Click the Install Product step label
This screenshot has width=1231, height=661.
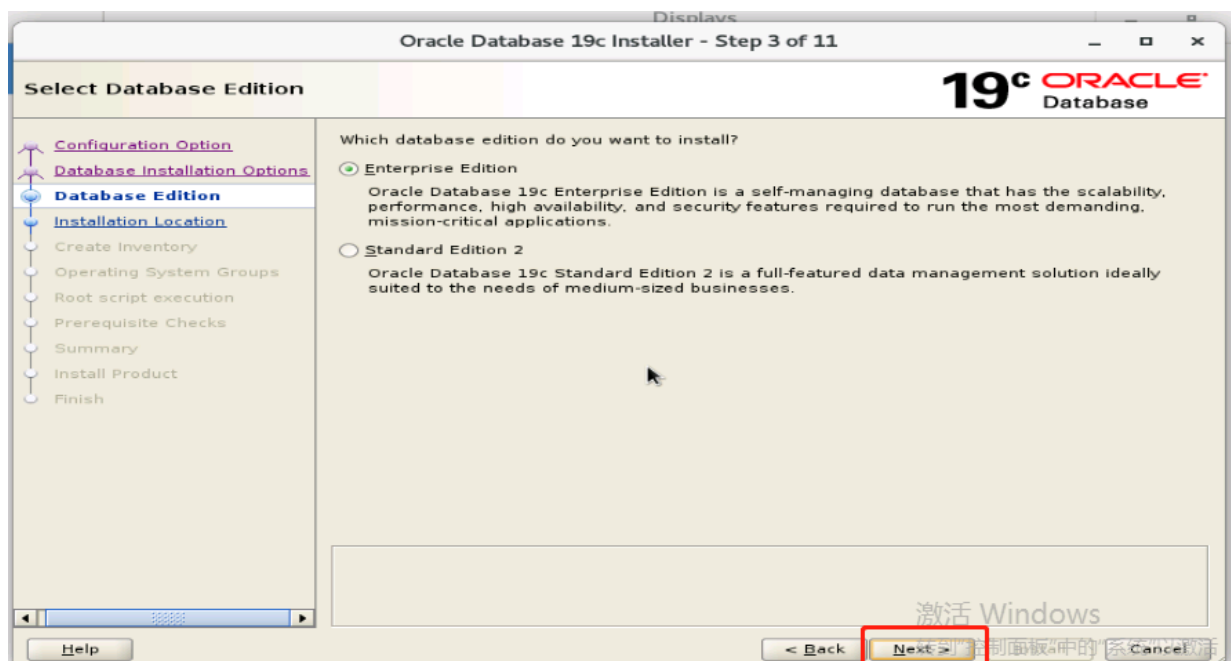116,374
